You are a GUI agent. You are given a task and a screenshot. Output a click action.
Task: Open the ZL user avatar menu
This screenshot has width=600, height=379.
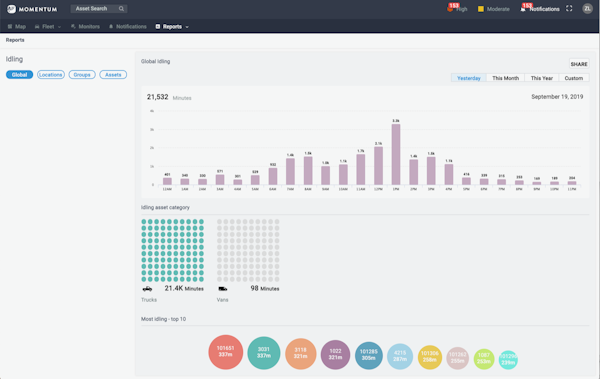click(x=587, y=8)
